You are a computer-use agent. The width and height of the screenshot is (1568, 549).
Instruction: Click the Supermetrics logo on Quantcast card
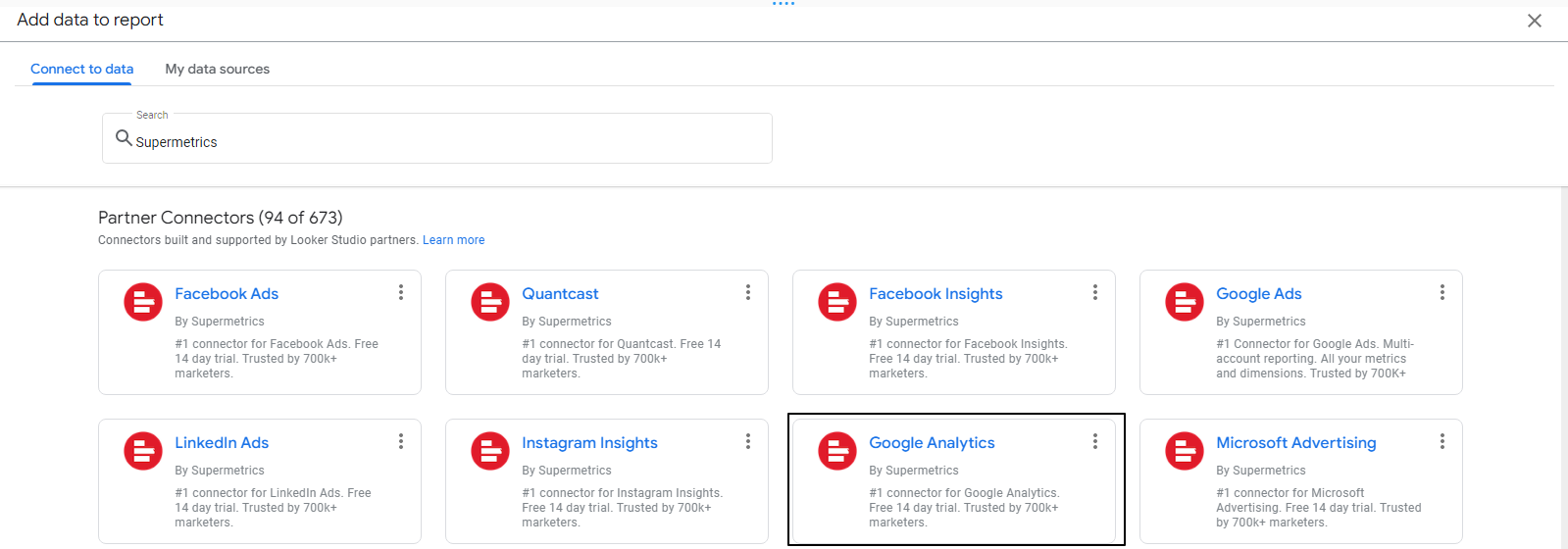coord(490,302)
